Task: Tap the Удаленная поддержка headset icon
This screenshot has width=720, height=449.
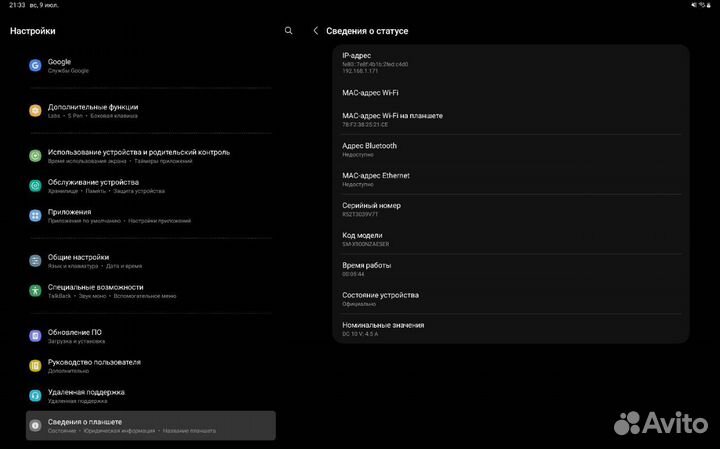Action: [x=35, y=396]
